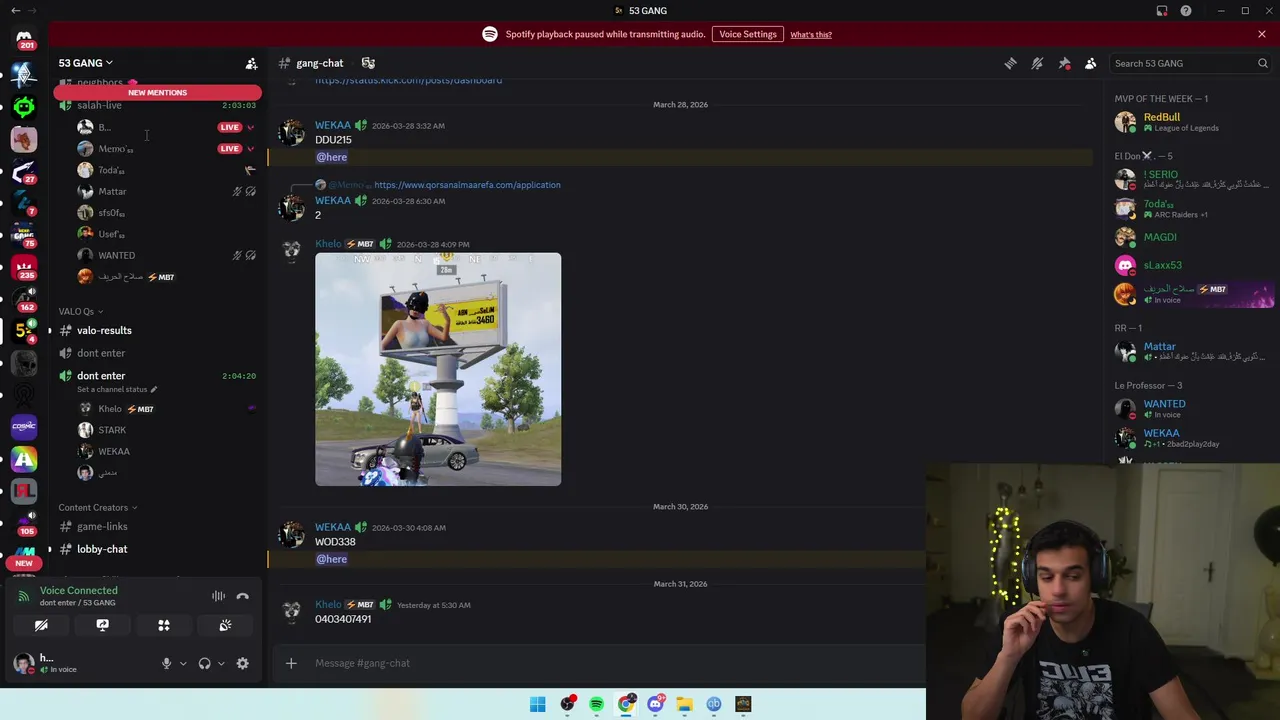
Task: Open the inbox icon in title bar
Action: (1162, 11)
